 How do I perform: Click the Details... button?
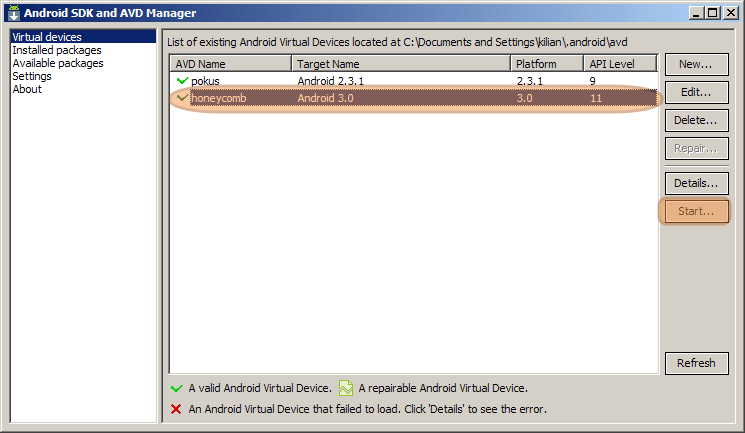point(697,183)
